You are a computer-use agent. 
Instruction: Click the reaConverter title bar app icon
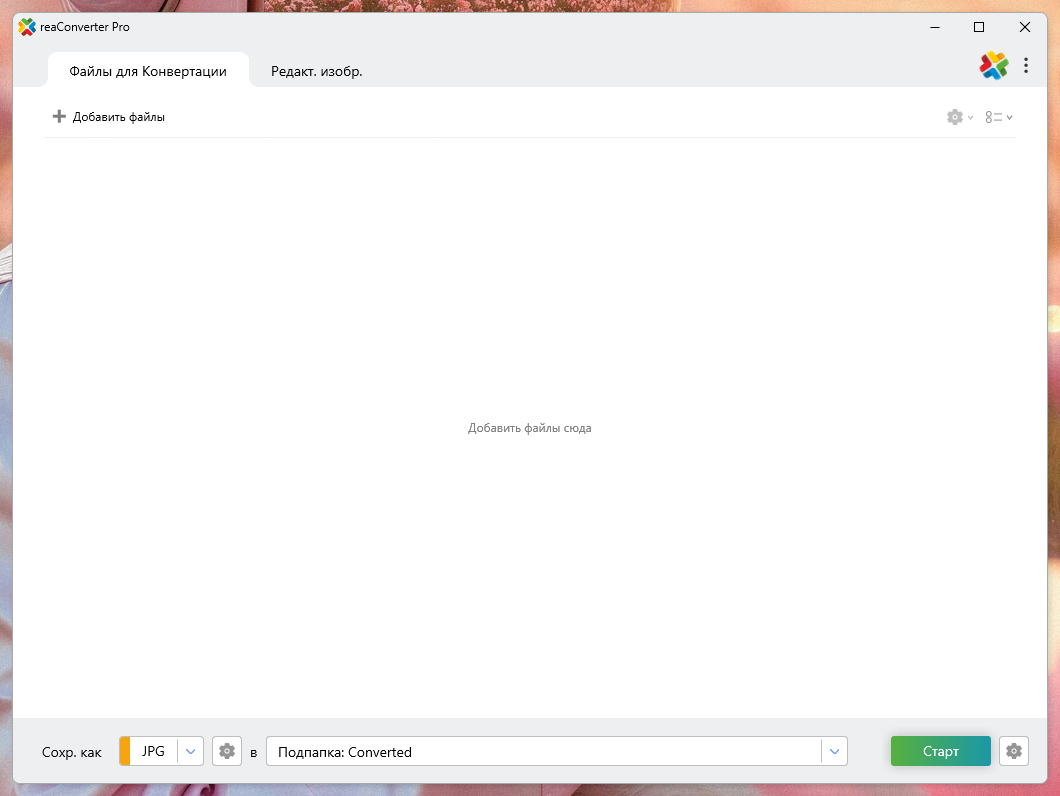coord(27,27)
